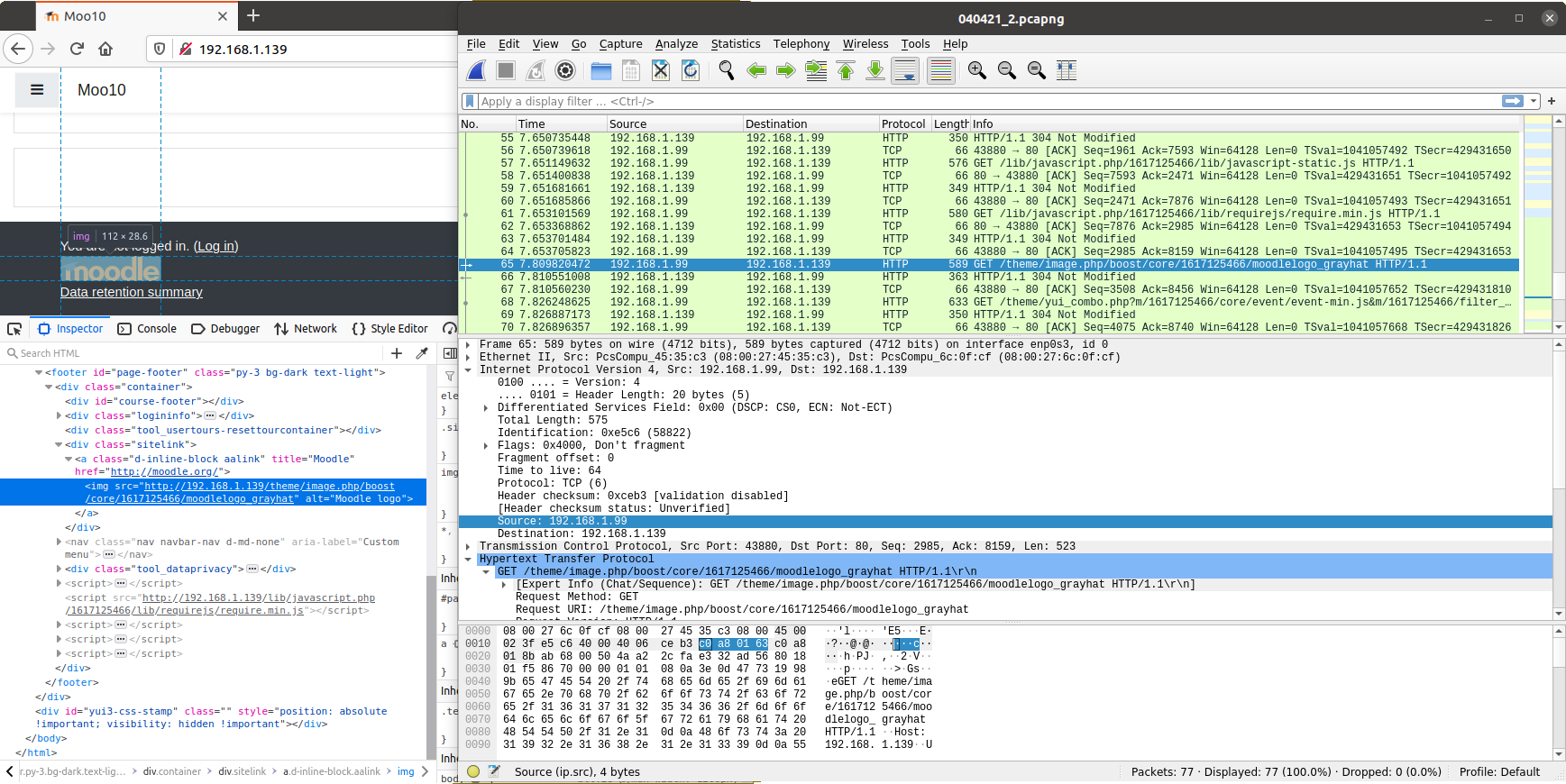The width and height of the screenshot is (1566, 784).
Task: Click http://moodle.org/ href in Inspector
Action: pos(166,471)
